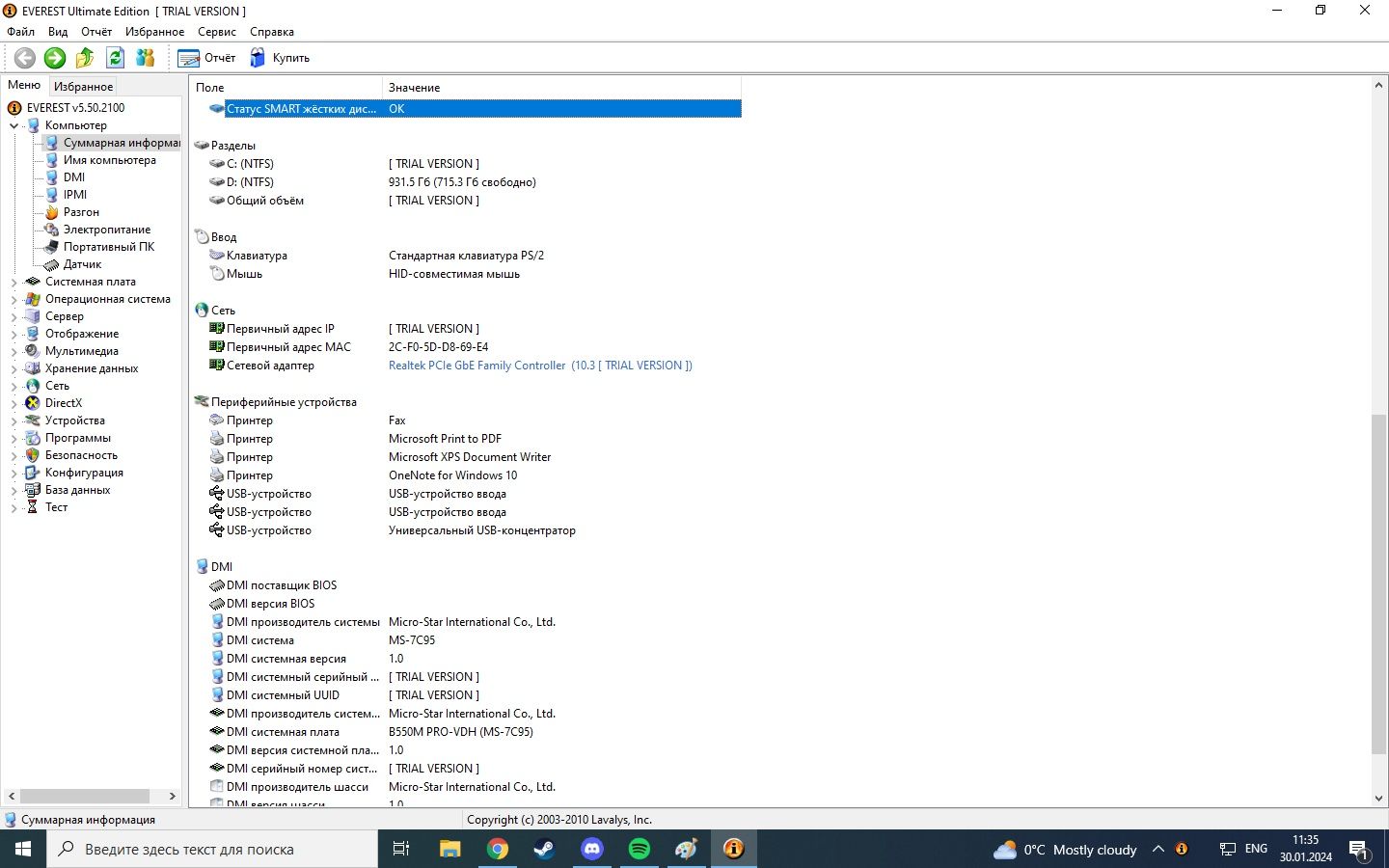
Task: Expand the Безопасность tree node
Action: click(x=14, y=455)
